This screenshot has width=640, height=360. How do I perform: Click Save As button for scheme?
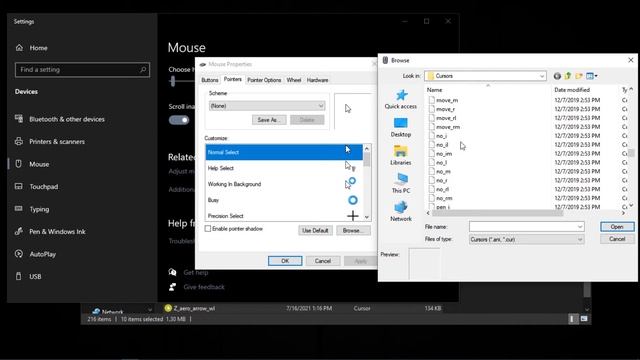pyautogui.click(x=269, y=120)
